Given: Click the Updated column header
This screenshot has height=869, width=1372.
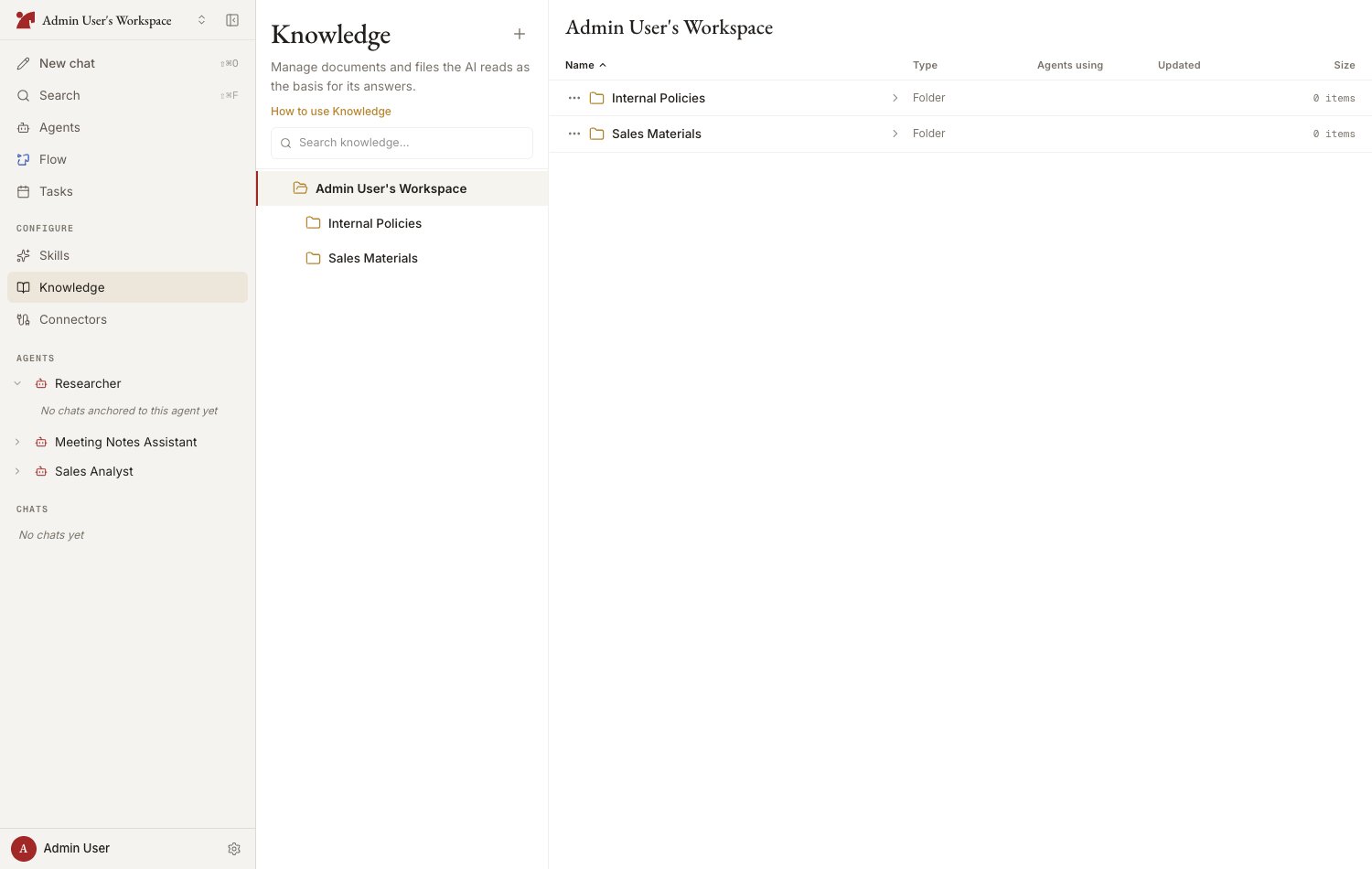Looking at the screenshot, I should point(1179,65).
